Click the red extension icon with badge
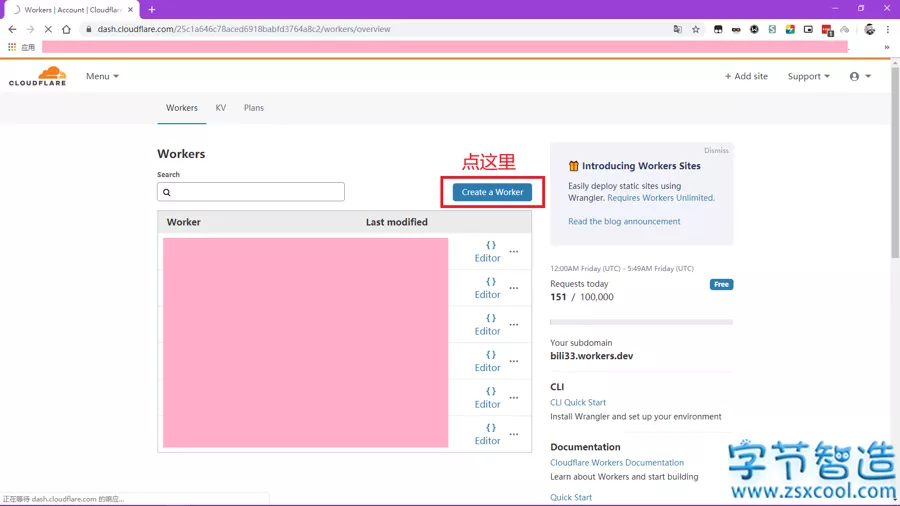 click(827, 30)
